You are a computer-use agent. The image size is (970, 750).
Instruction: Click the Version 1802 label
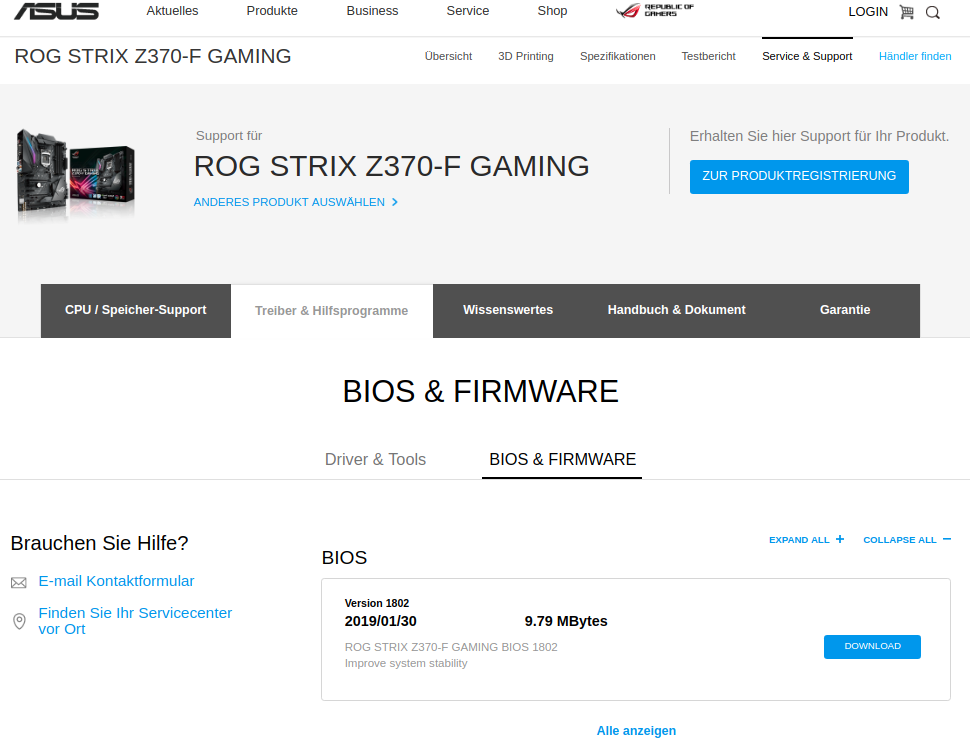376,603
